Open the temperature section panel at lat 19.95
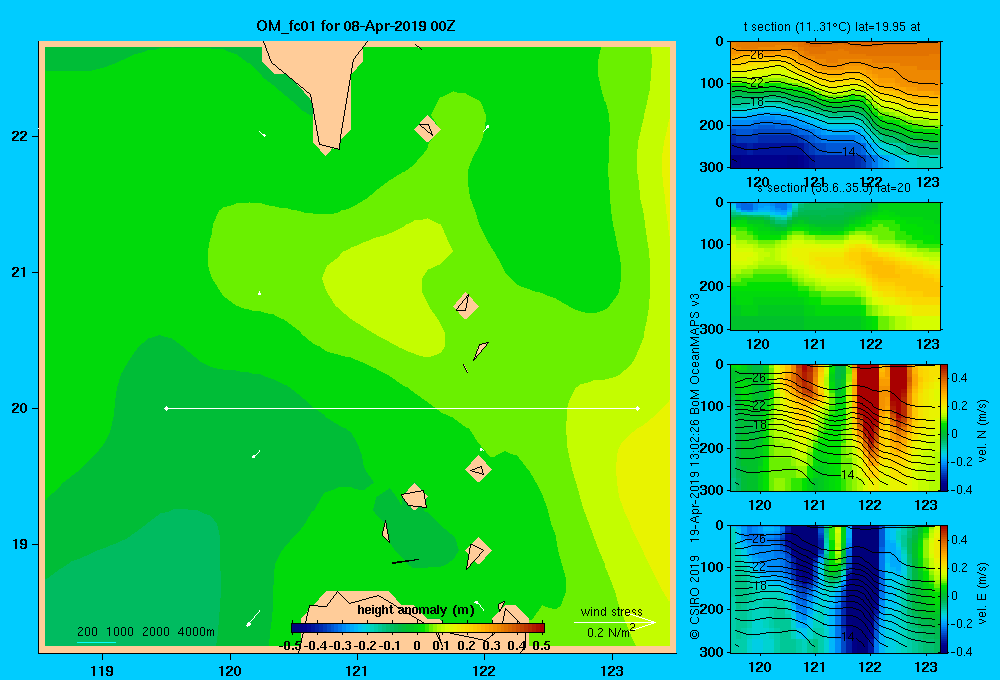 point(835,105)
